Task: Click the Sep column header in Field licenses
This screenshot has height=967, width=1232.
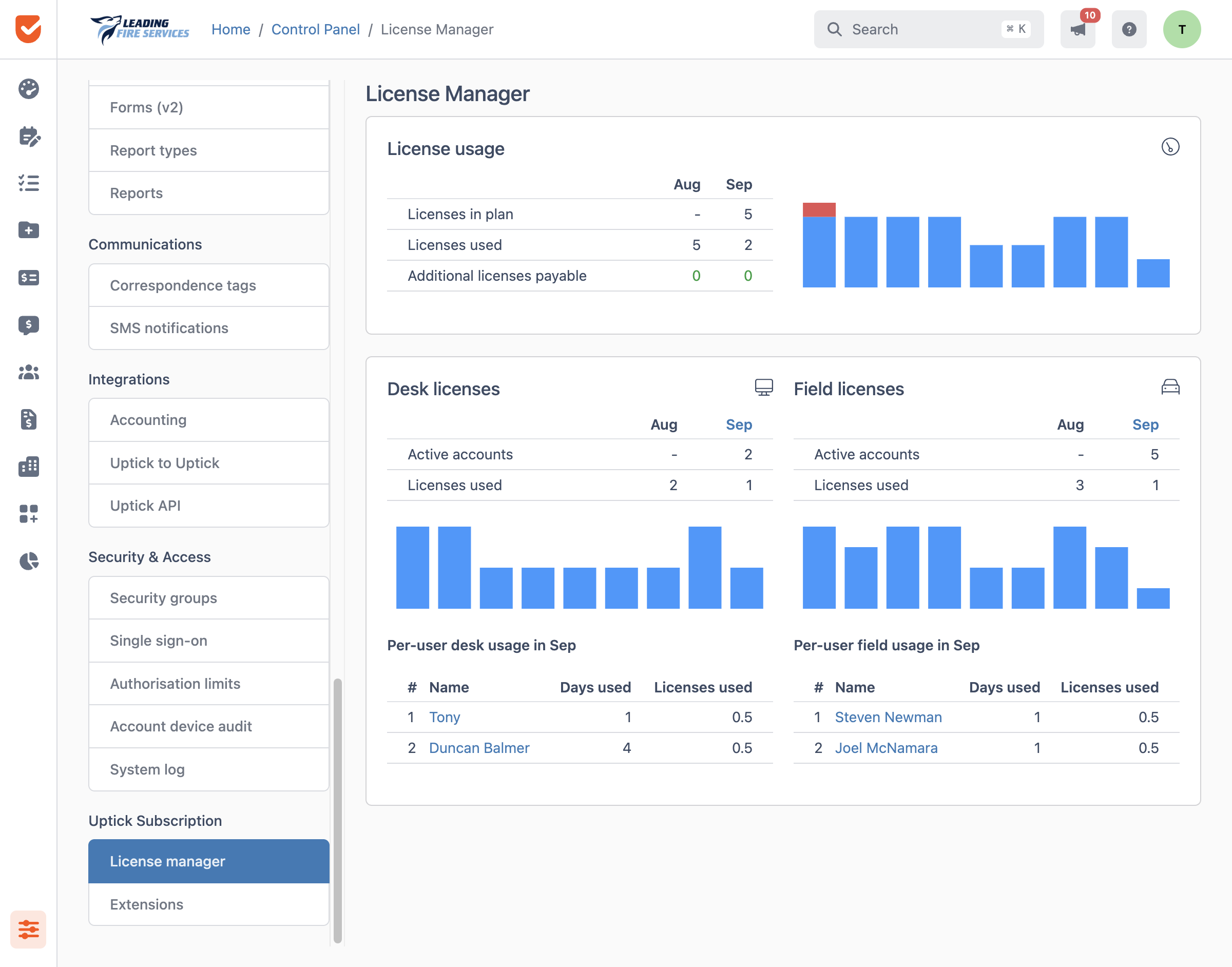Action: point(1145,424)
